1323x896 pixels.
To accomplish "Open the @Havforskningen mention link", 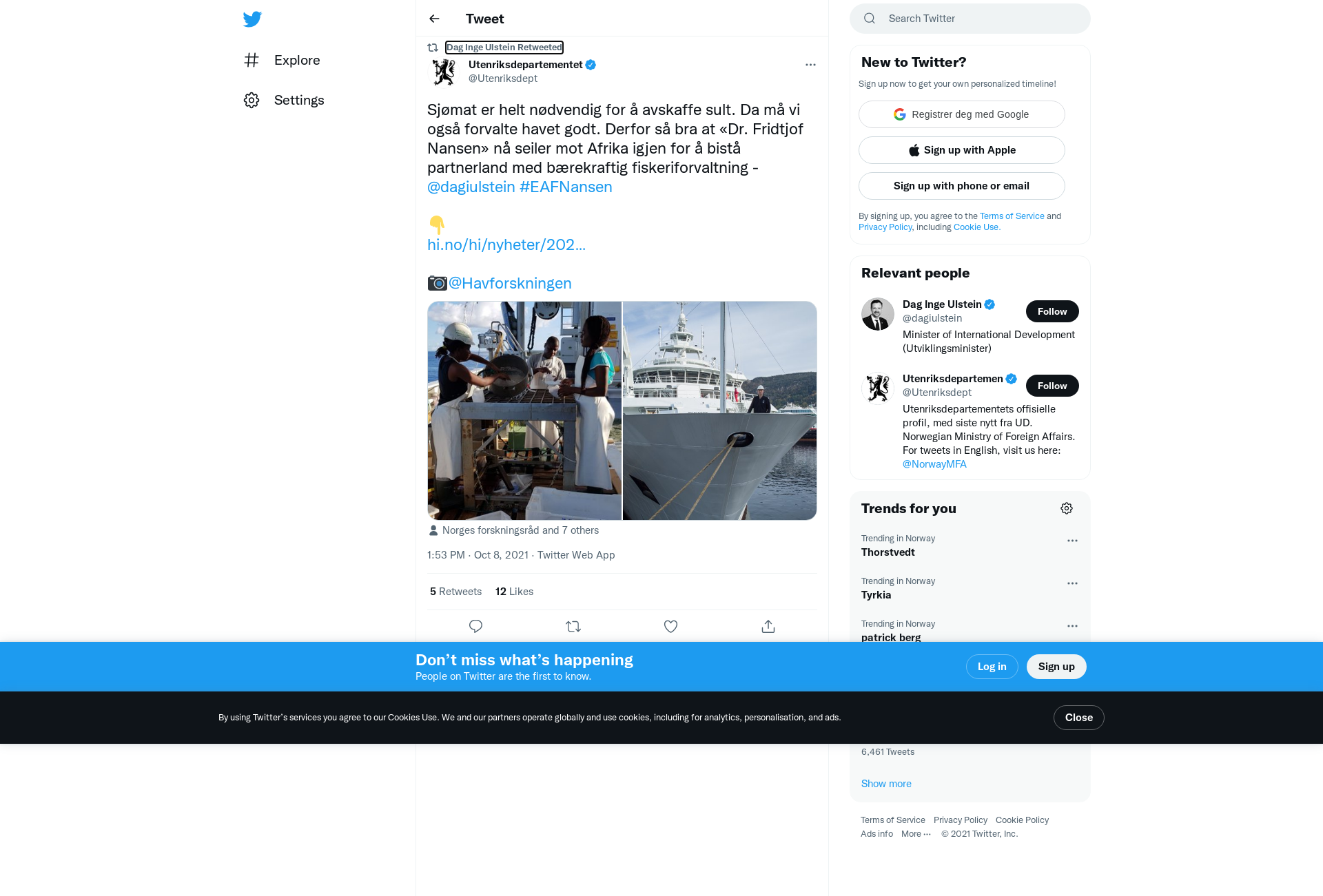I will click(510, 283).
